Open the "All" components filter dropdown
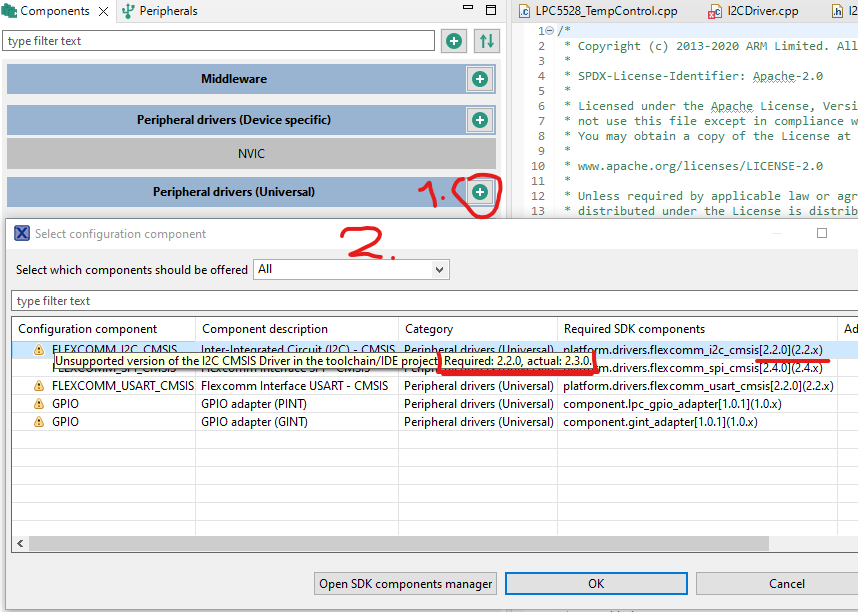Viewport: 858px width, 612px height. 440,269
